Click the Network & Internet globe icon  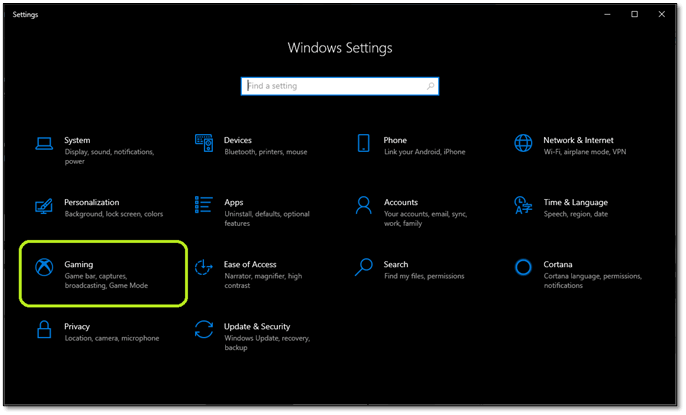pos(523,143)
